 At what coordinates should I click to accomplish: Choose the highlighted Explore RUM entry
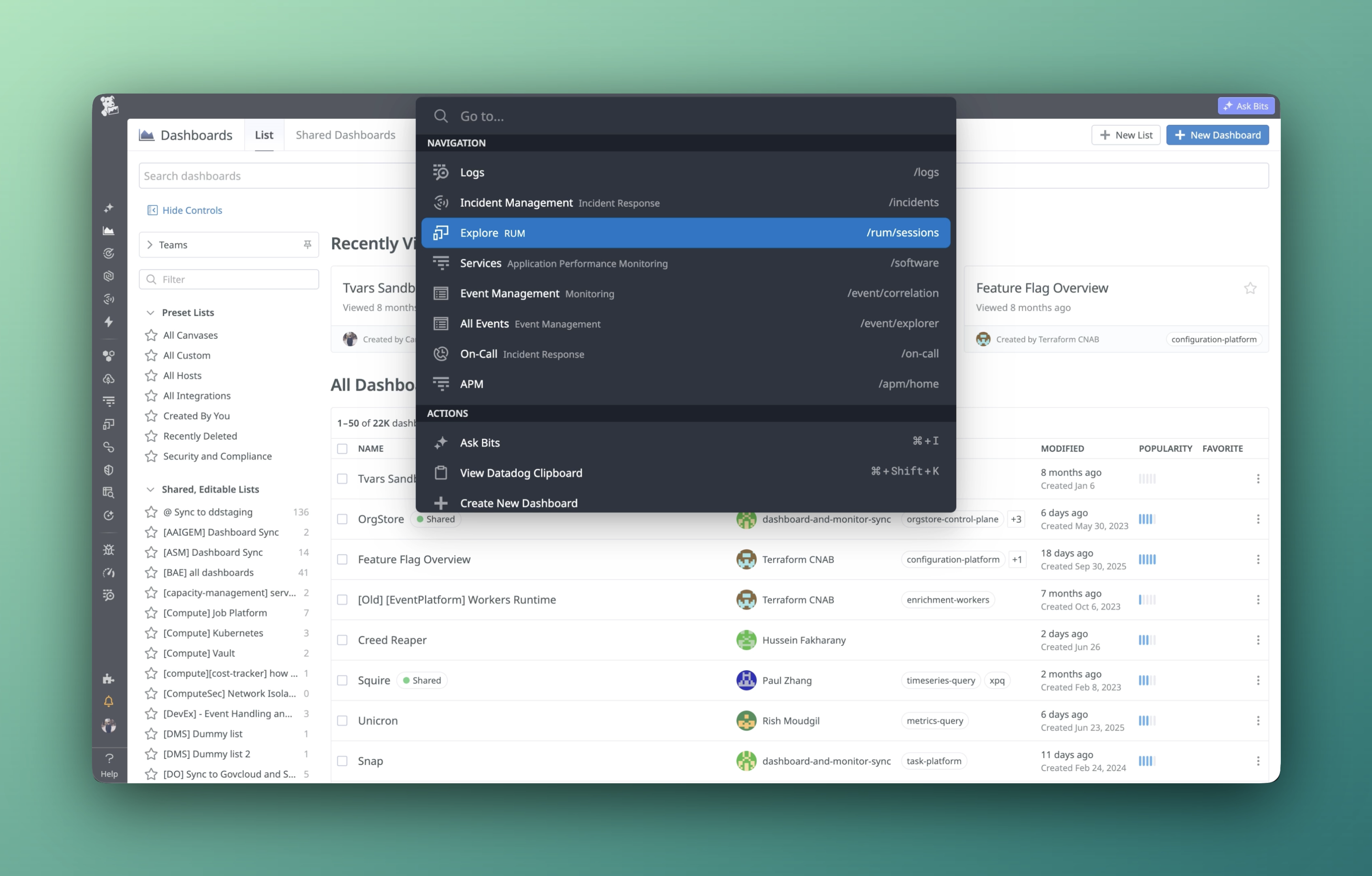(686, 233)
